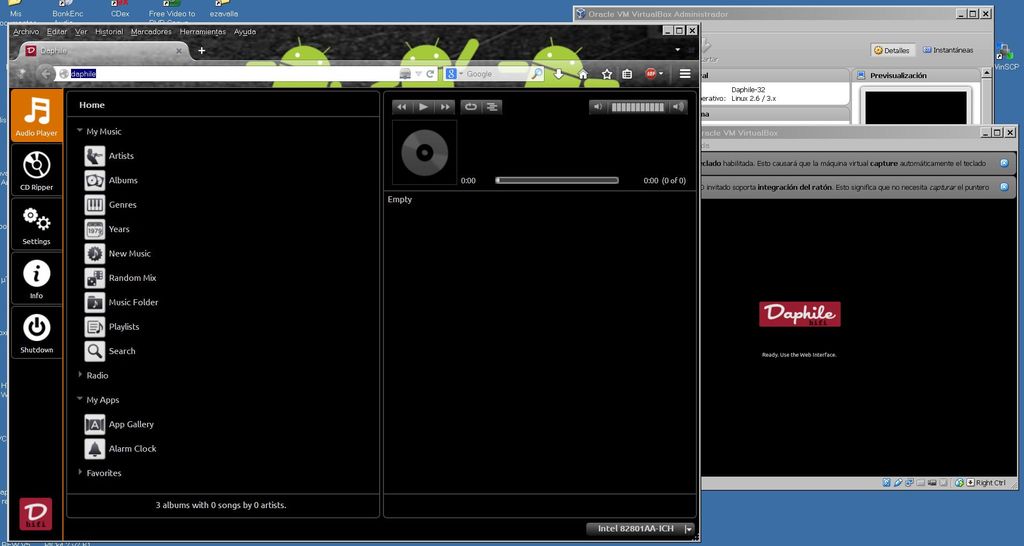Open a new browser tab
The image size is (1024, 546).
(x=202, y=50)
